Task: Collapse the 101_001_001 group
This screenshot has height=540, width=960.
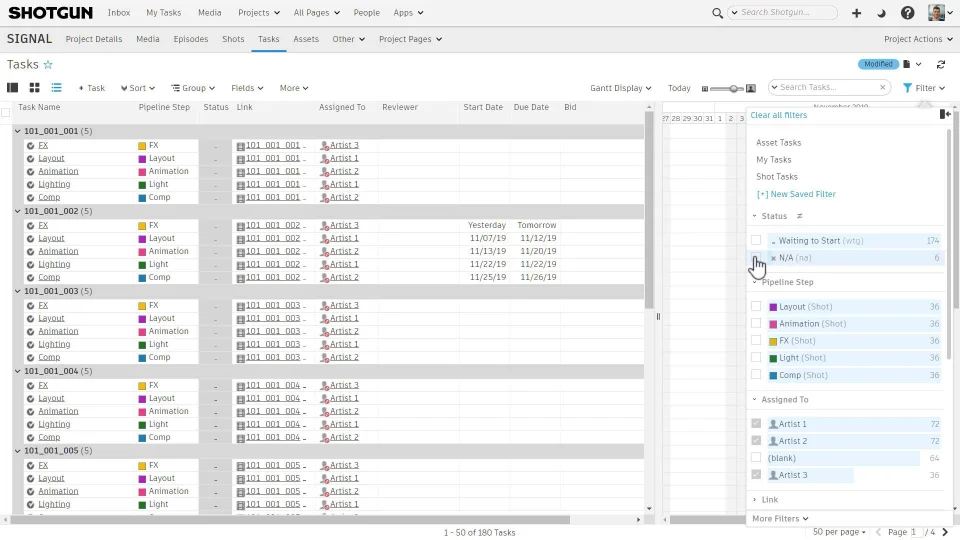Action: click(x=17, y=131)
